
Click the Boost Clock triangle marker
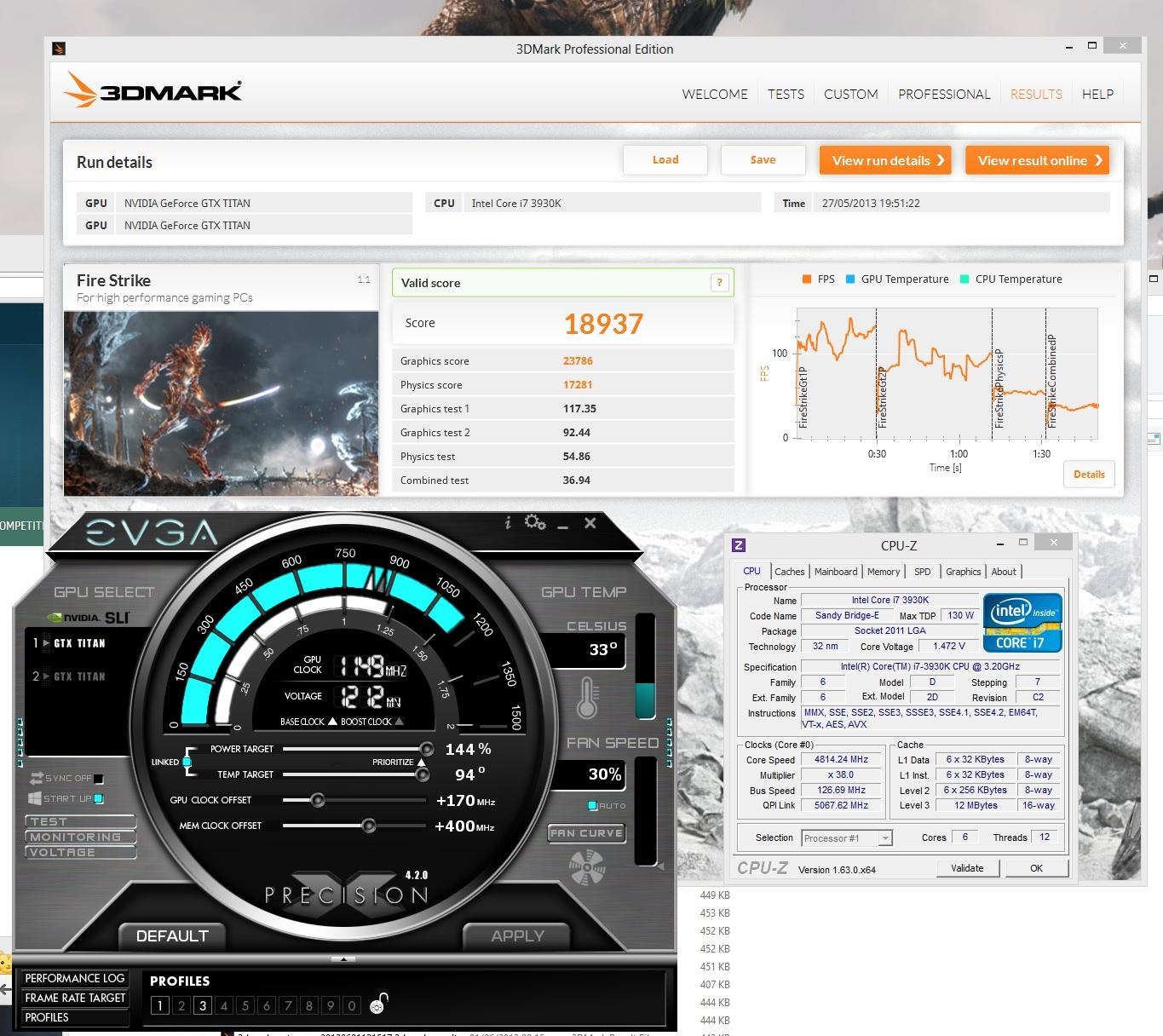(399, 722)
